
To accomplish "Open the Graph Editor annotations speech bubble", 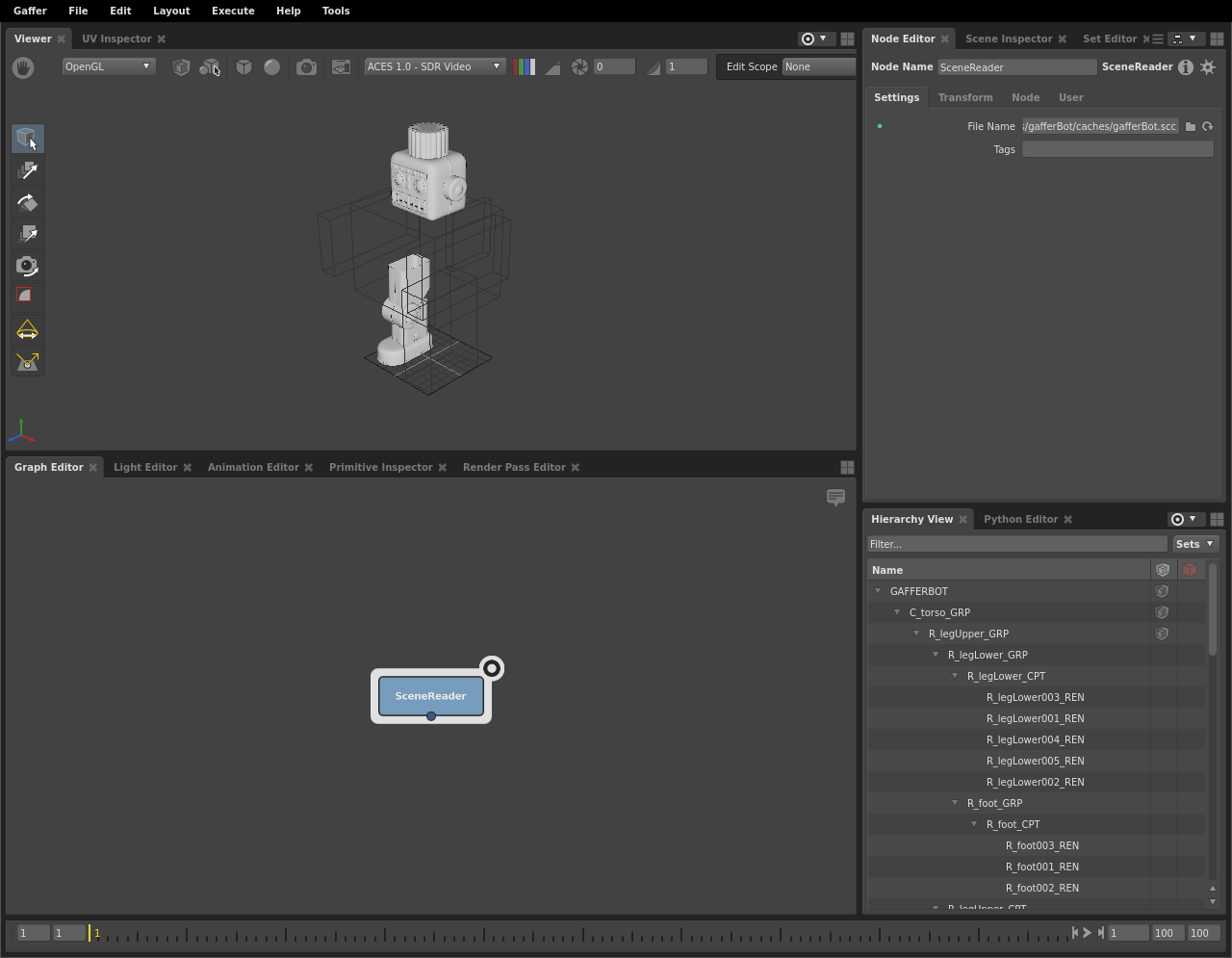I will (835, 497).
